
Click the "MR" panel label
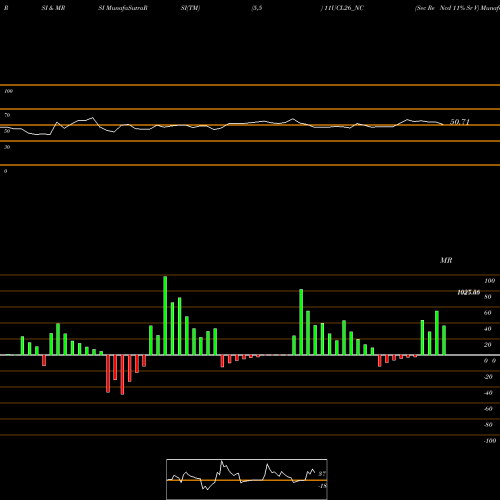coord(446,260)
